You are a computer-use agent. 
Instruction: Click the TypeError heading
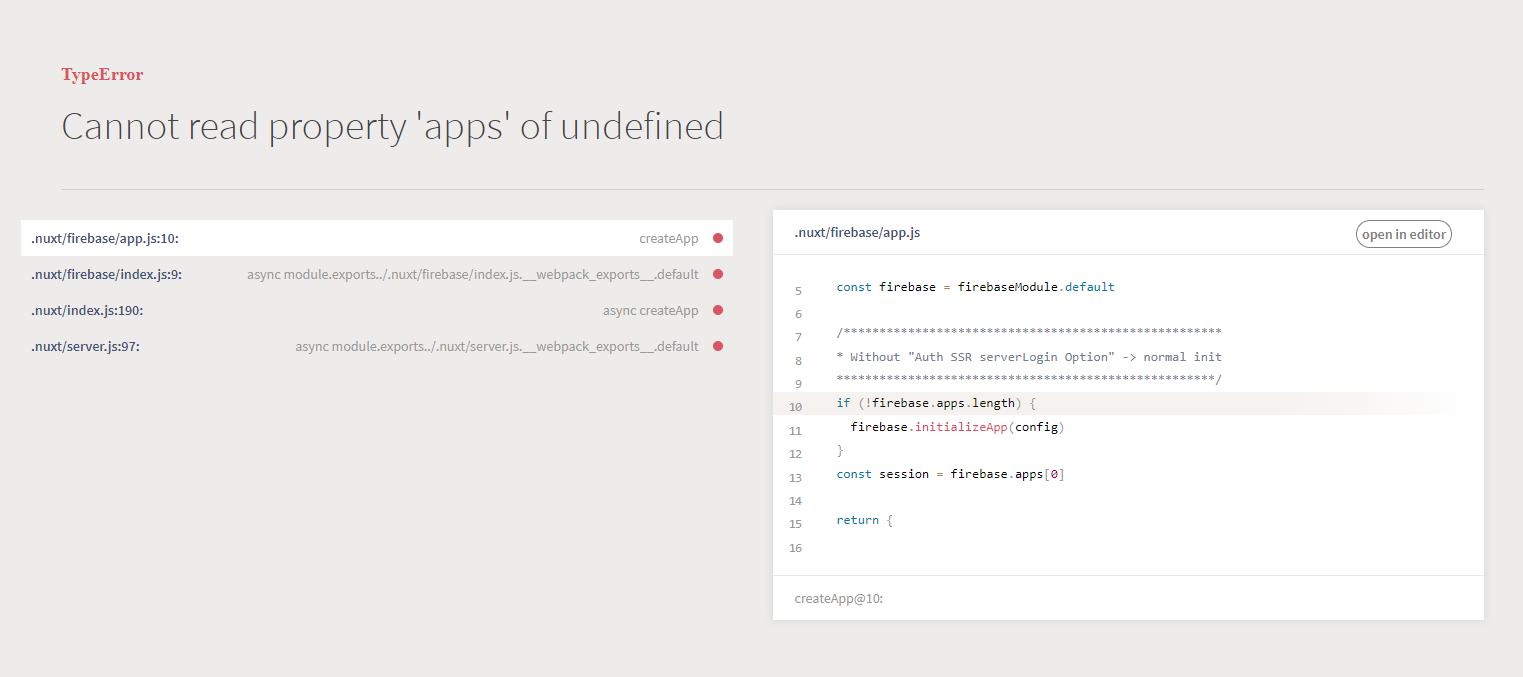[x=102, y=74]
